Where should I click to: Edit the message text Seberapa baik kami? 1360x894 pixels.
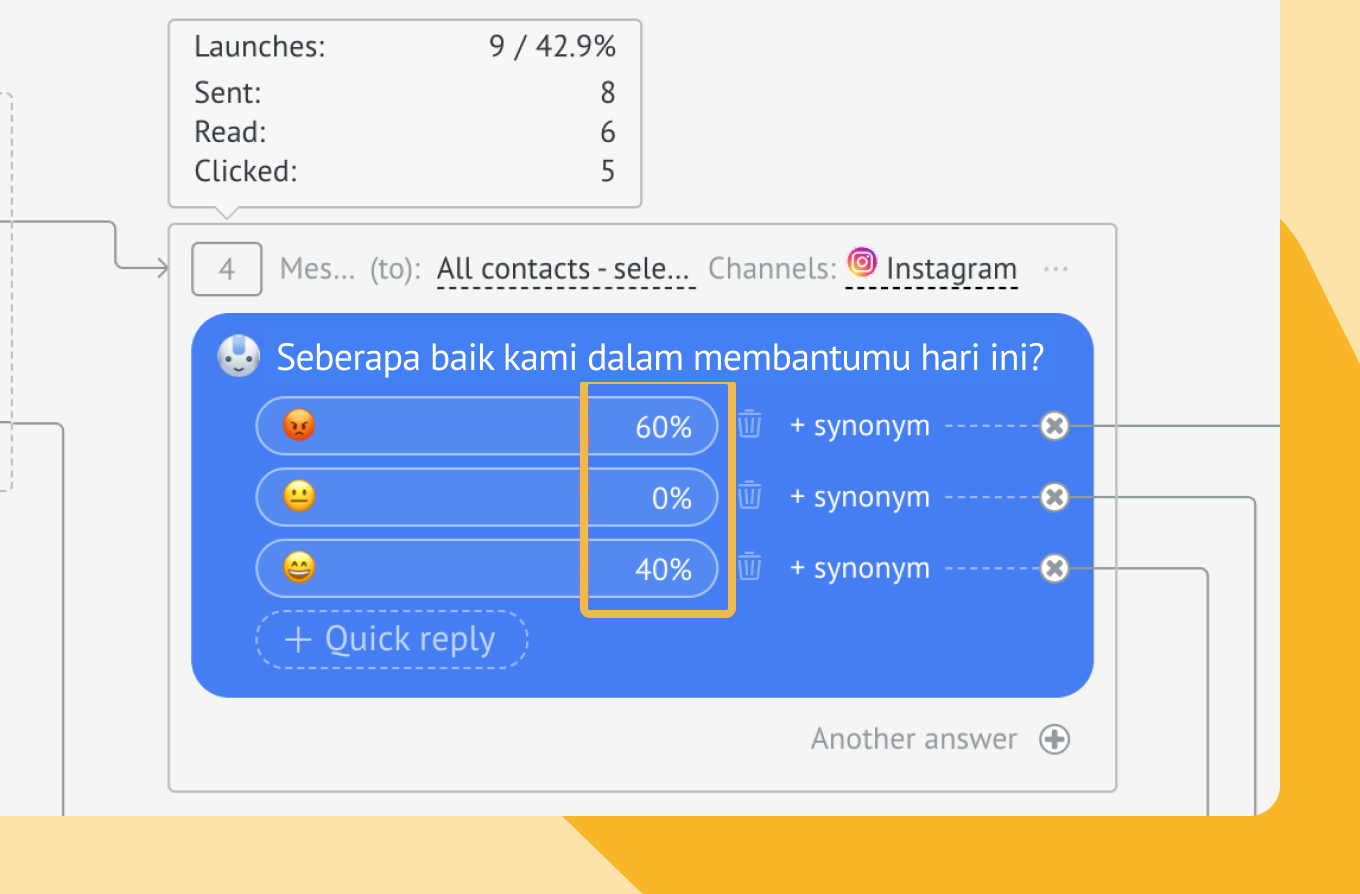point(660,357)
